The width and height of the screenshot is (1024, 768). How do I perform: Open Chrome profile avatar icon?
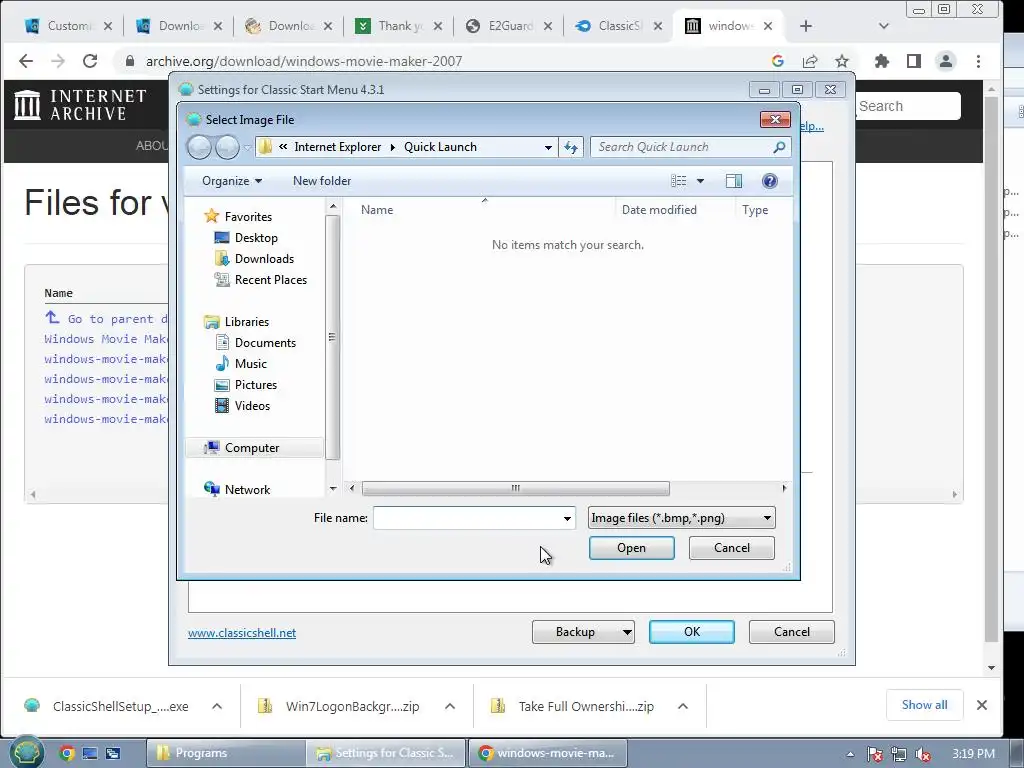[x=946, y=61]
